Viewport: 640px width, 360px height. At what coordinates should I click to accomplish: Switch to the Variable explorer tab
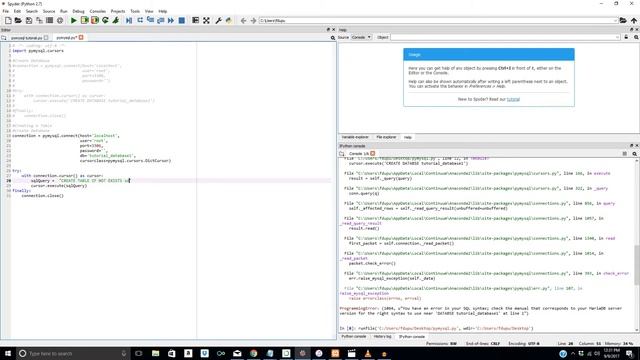(355, 137)
